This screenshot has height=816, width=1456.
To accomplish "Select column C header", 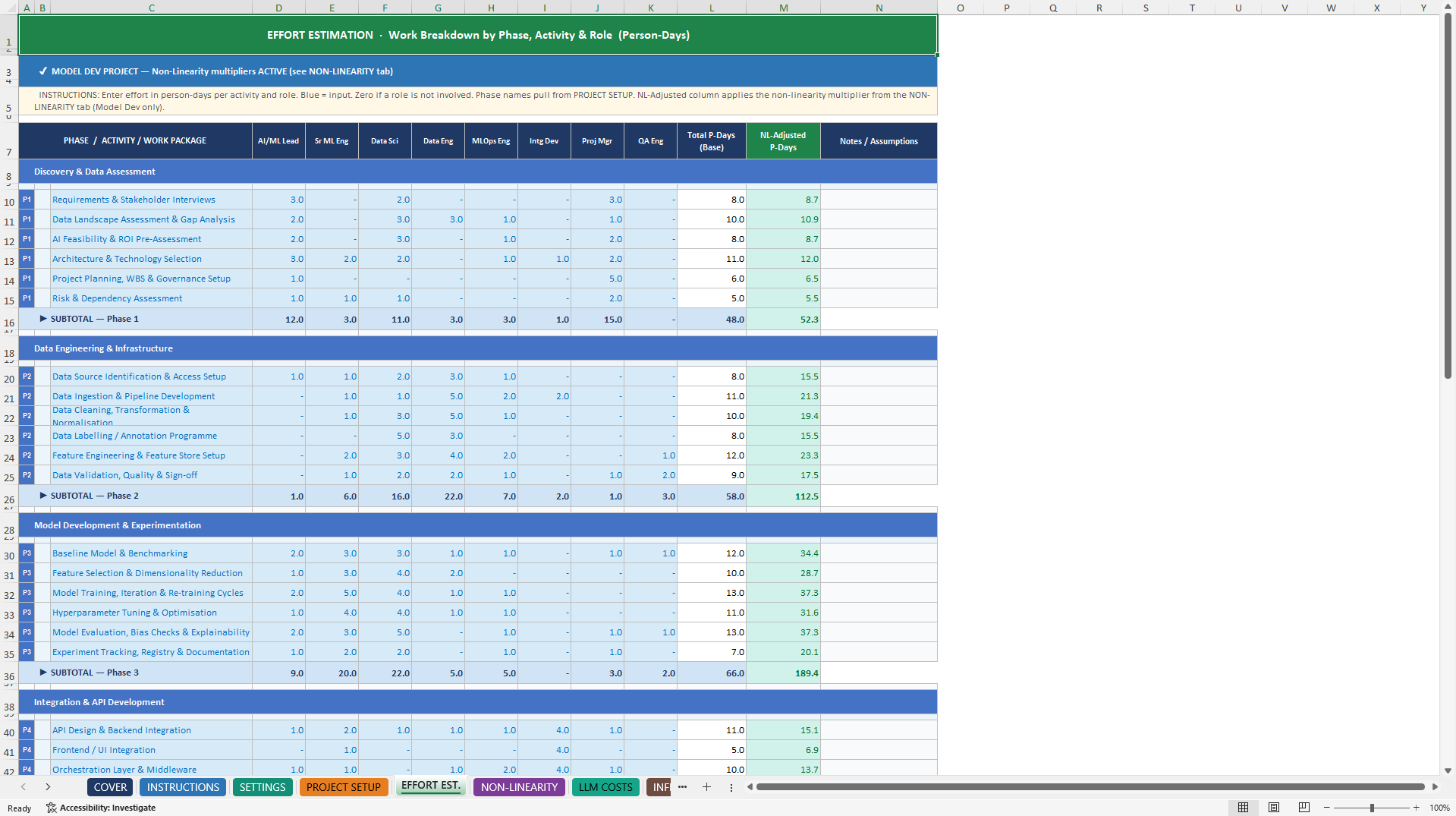I will click(152, 8).
